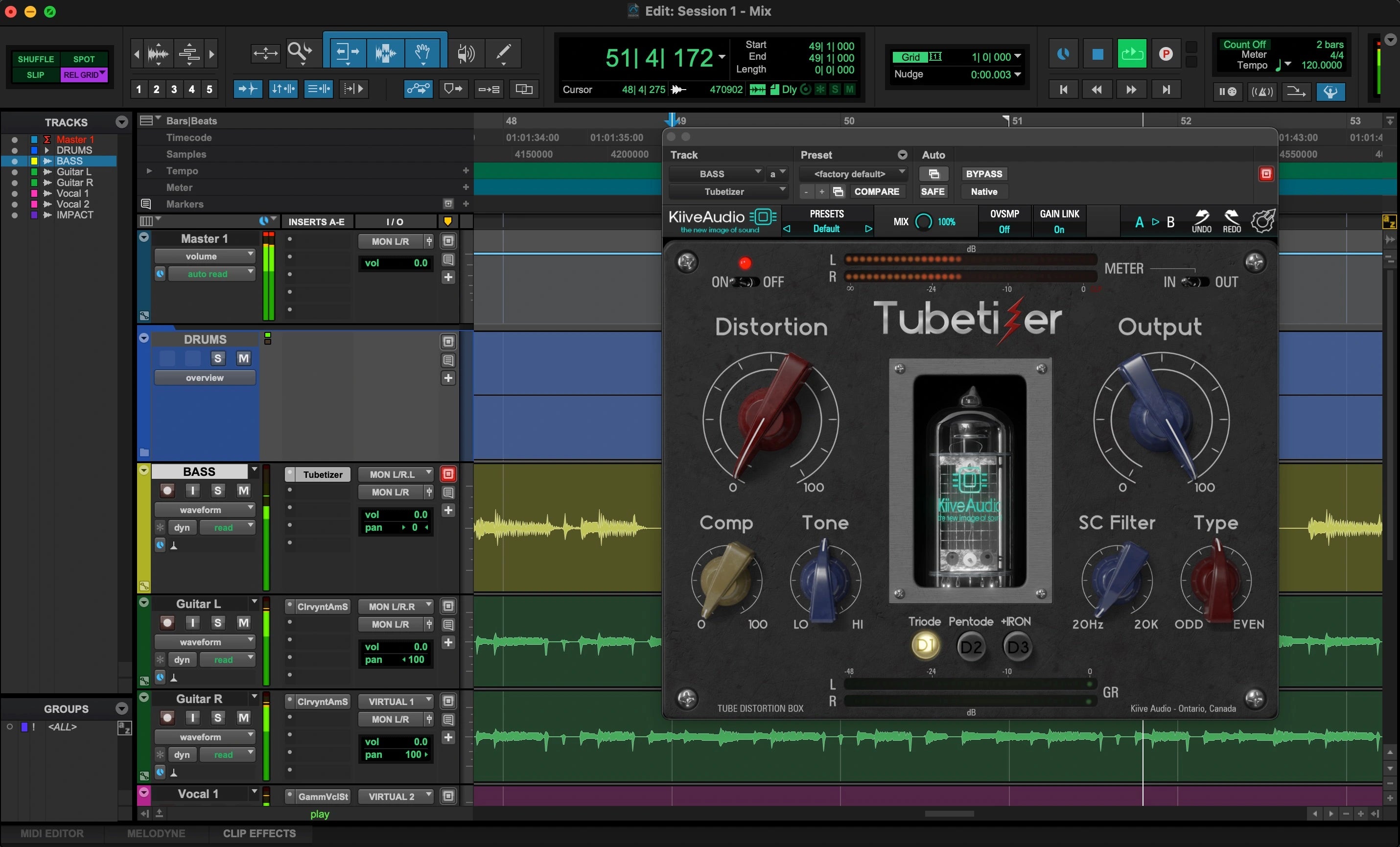Select Guitar R in the tracks list
This screenshot has width=1400, height=847.
click(74, 183)
